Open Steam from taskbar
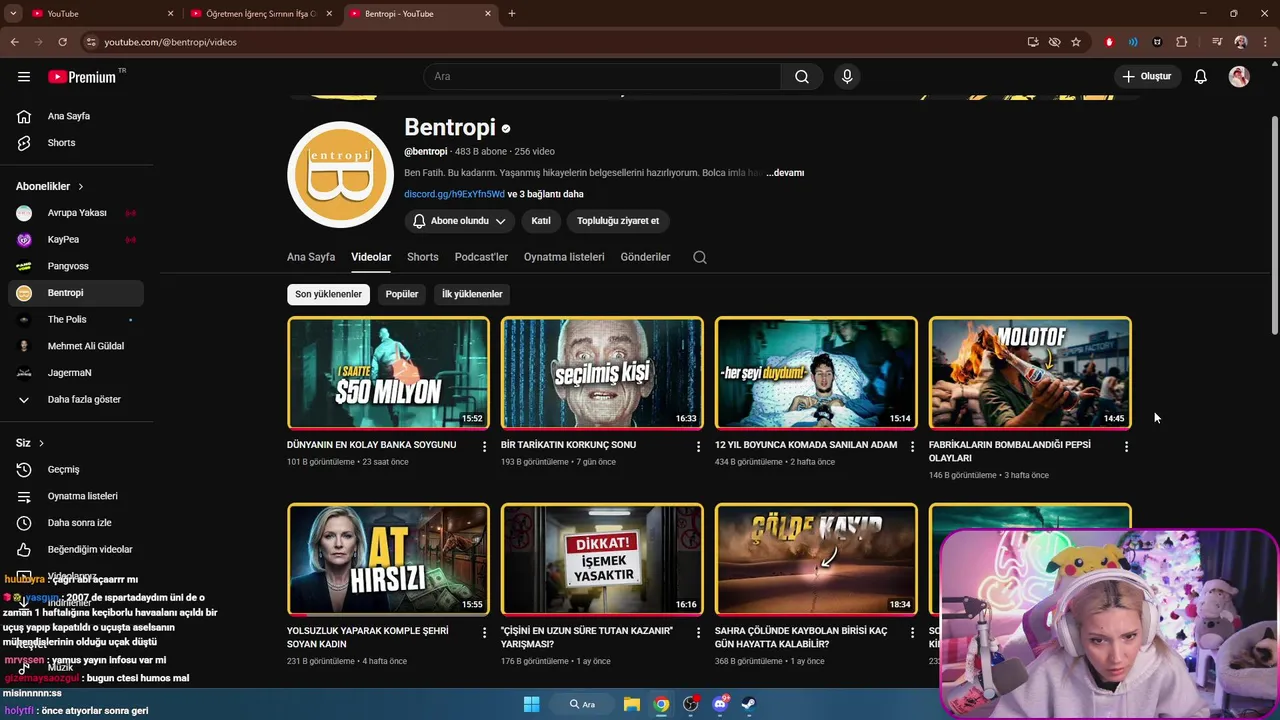1280x720 pixels. (748, 704)
